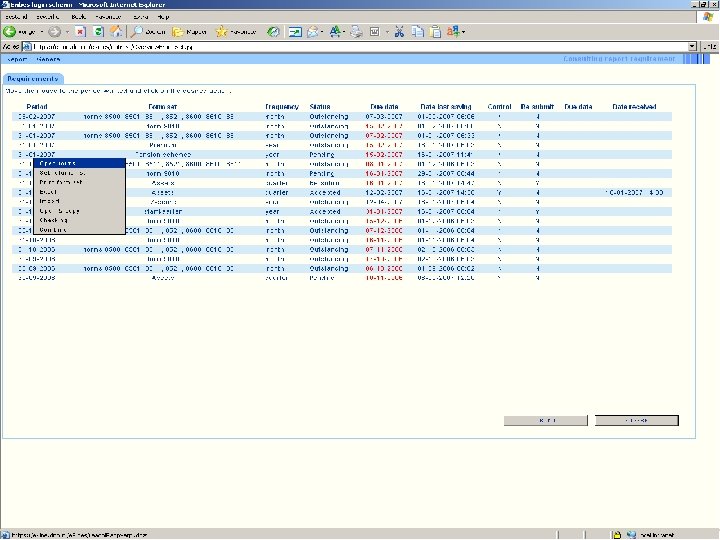Screen dimensions: 720x540
Task: Expand the Forward button history dropdown arrow
Action: coord(67,32)
